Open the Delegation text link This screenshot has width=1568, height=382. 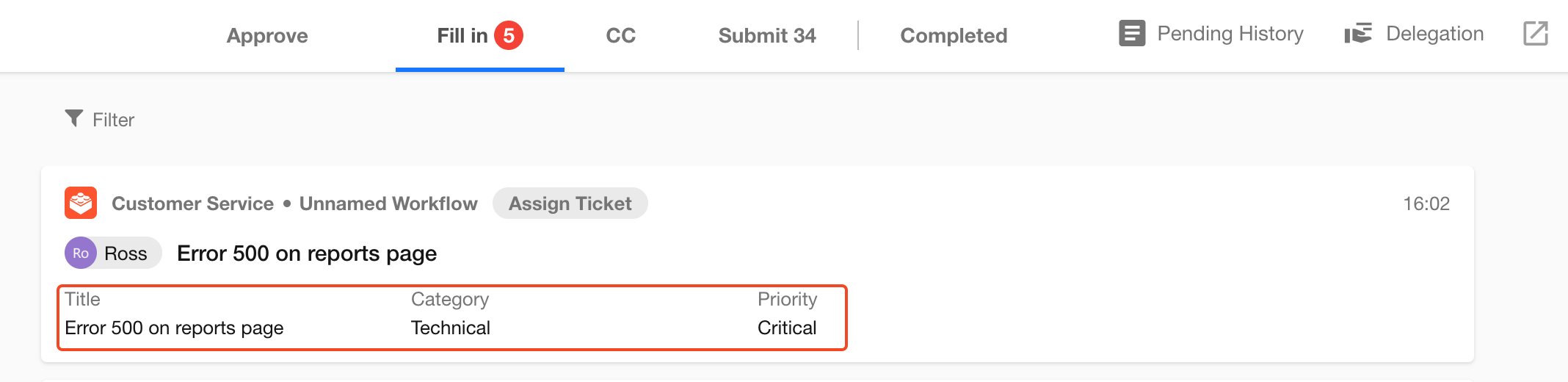point(1434,34)
